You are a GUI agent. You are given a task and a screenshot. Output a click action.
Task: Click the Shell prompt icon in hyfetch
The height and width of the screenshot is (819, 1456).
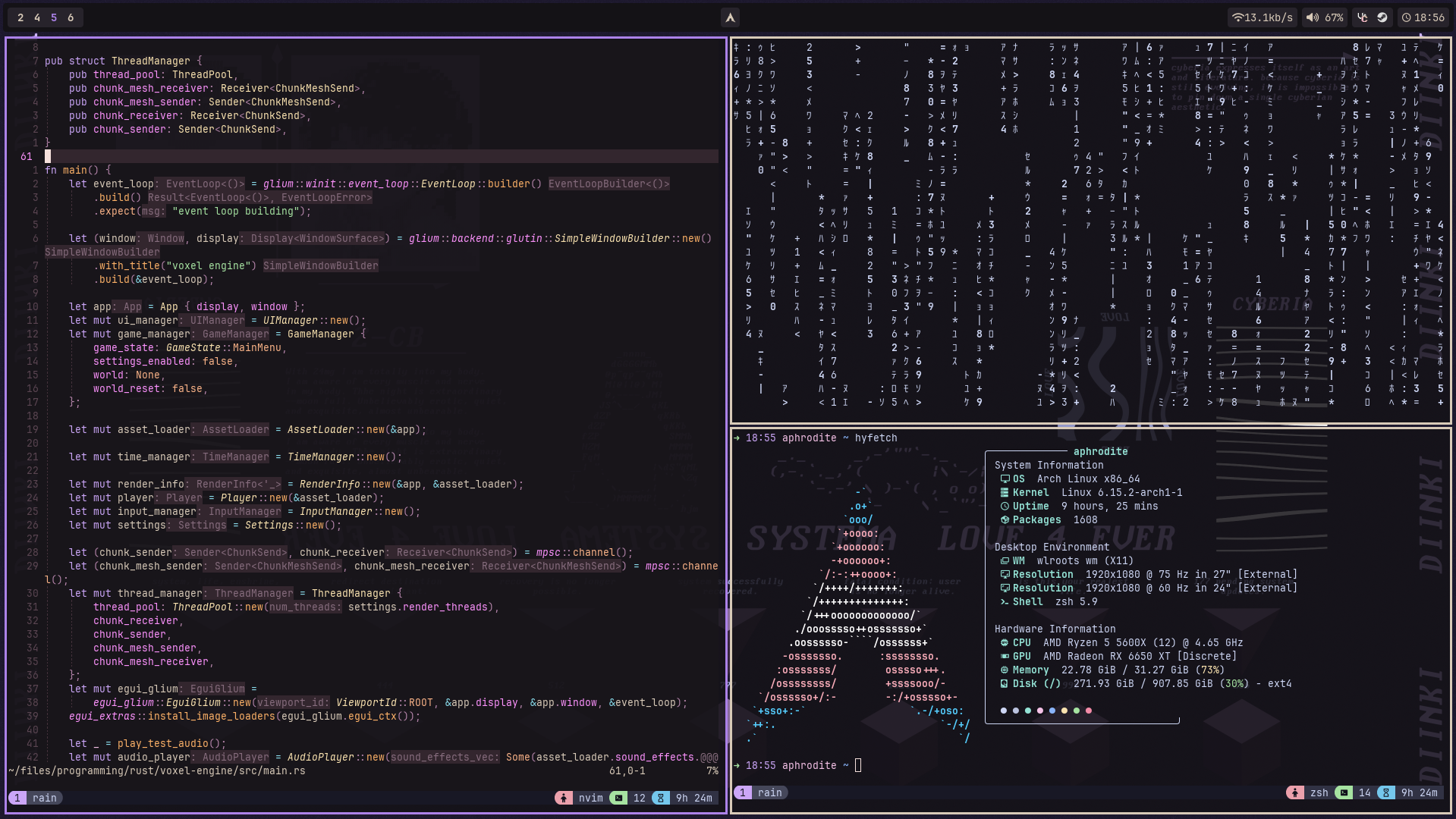click(1005, 602)
